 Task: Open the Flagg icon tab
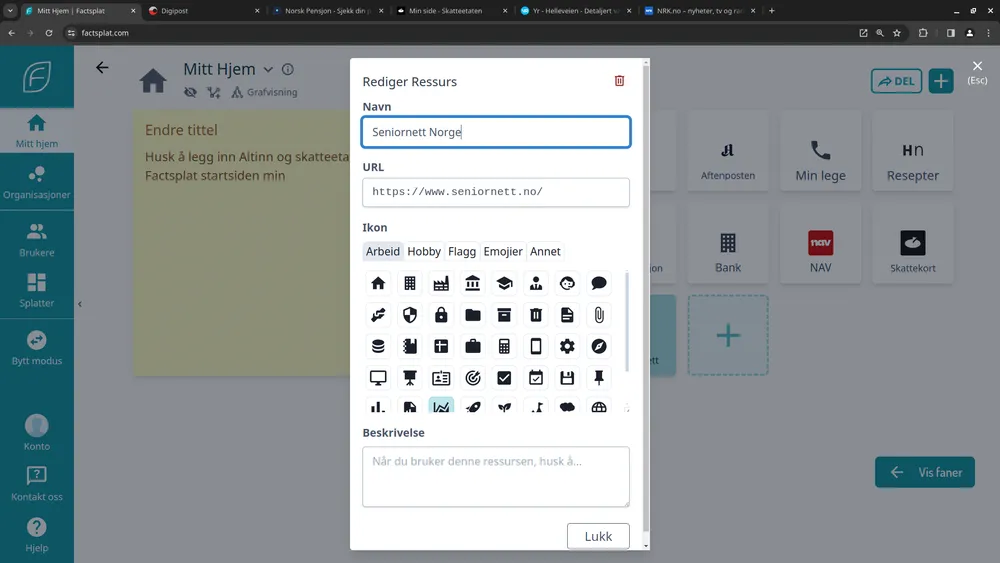462,252
